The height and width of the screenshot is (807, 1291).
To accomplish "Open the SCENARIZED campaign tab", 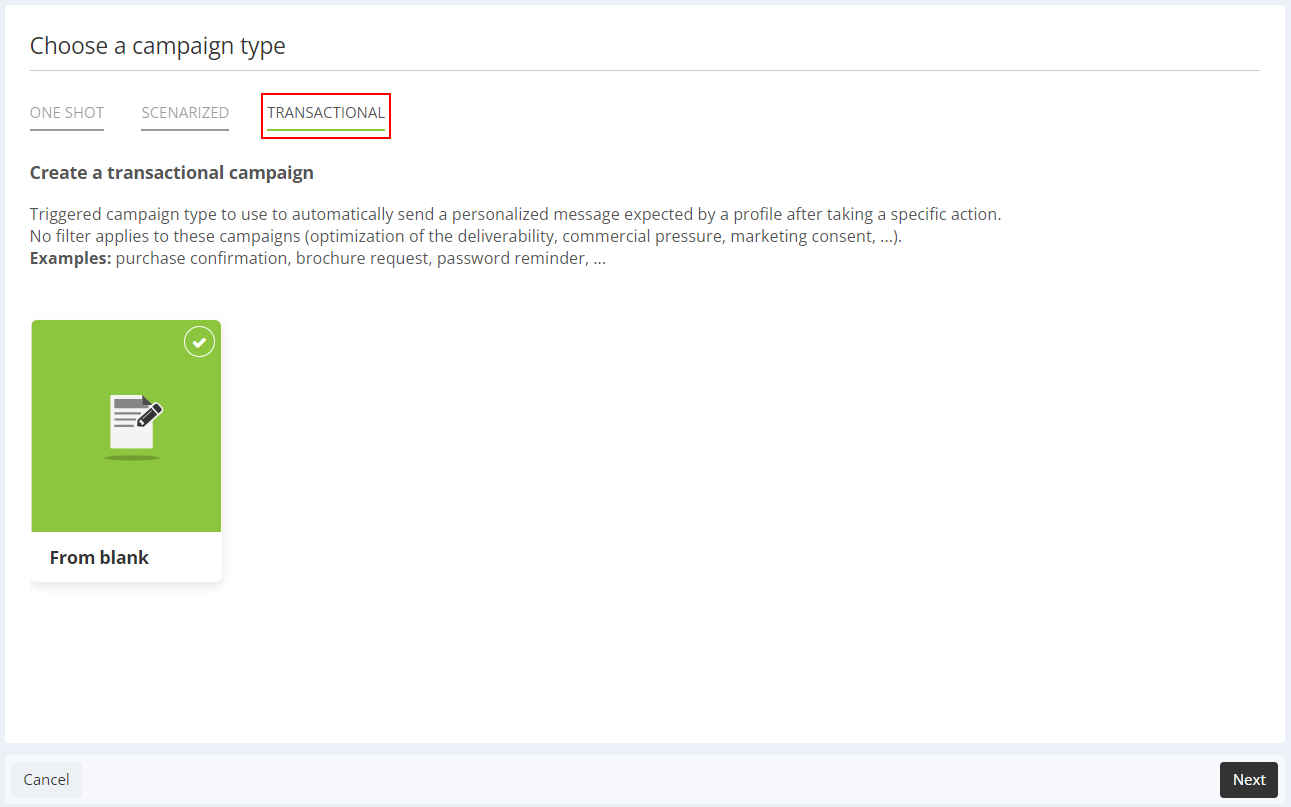I will tap(185, 113).
